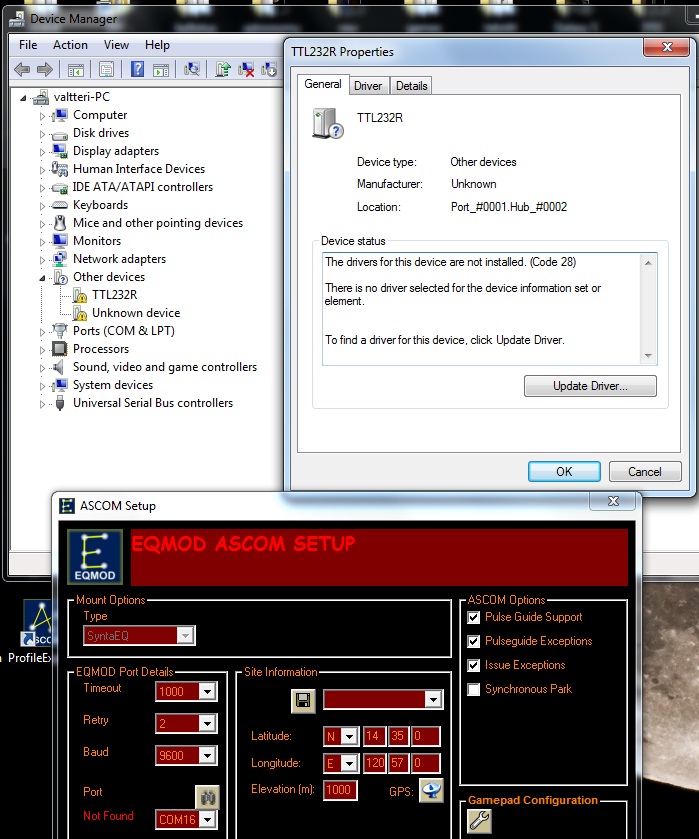Viewport: 699px width, 839px height.
Task: Click the Uninstall device toolbar icon
Action: point(246,69)
